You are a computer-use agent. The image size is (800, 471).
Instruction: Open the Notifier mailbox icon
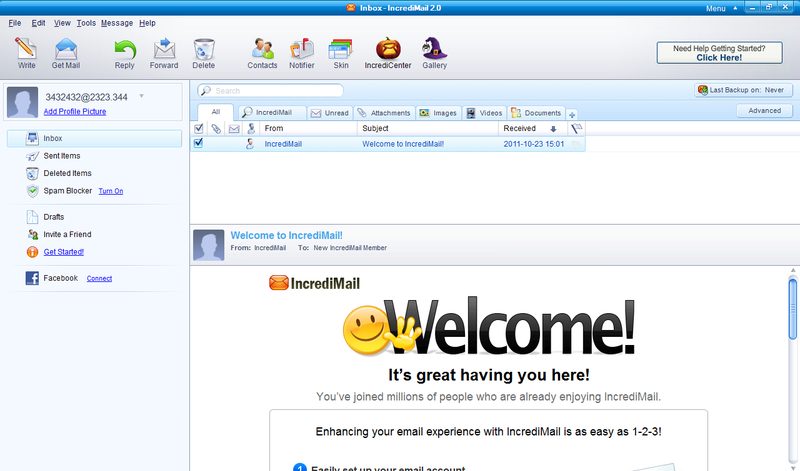[302, 48]
